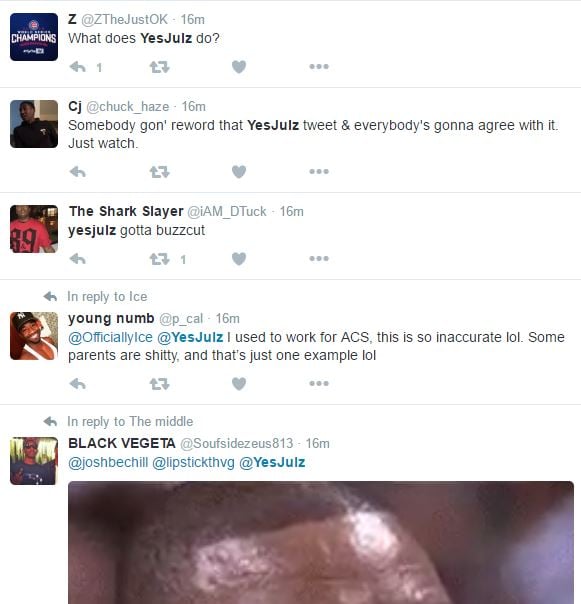Like young numb's tweet about ACS
This screenshot has width=581, height=604.
point(239,384)
